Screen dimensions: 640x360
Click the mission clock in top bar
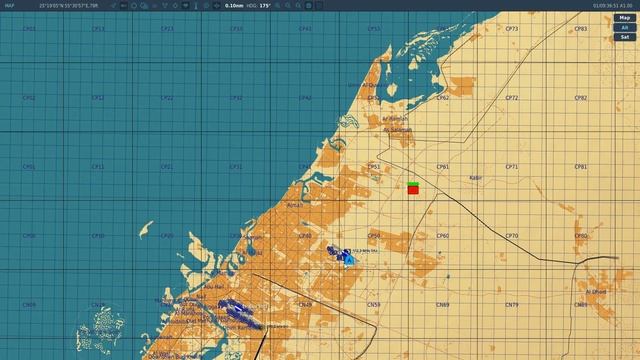pos(612,6)
